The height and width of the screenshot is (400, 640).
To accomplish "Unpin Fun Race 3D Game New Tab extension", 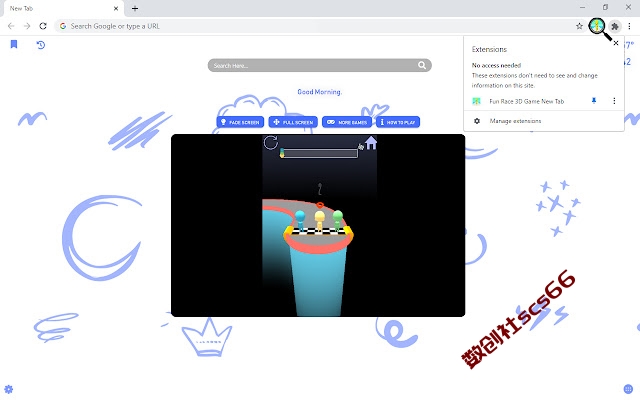I will [594, 101].
